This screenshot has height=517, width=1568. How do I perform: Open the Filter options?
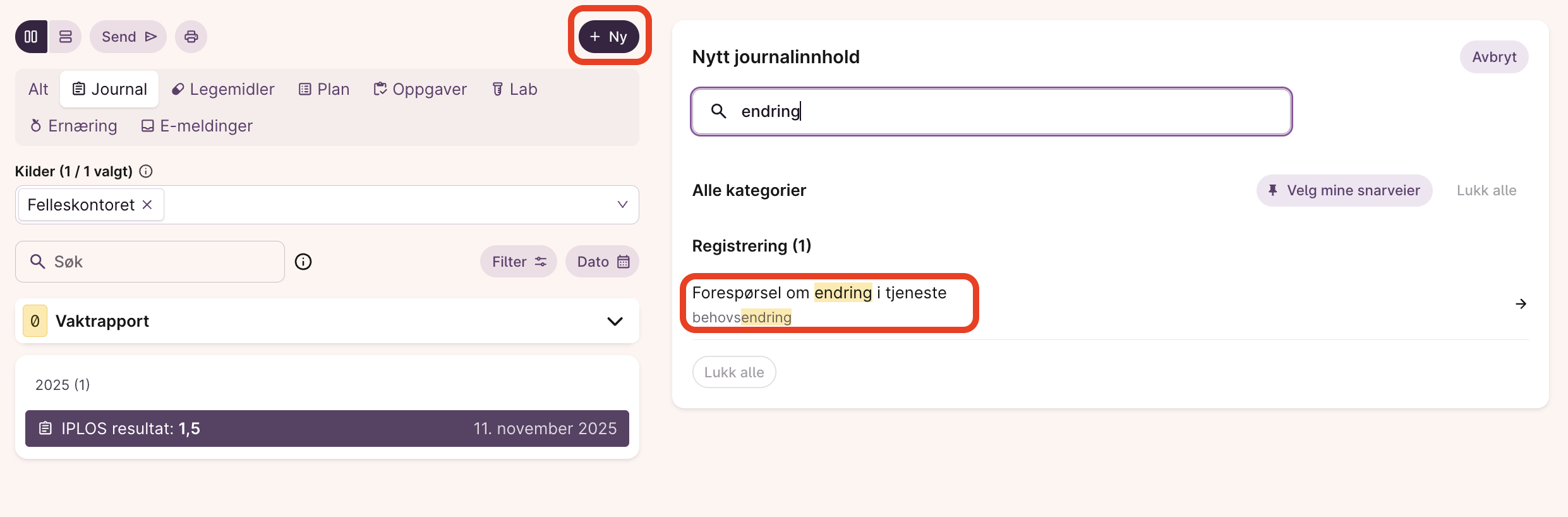(519, 262)
